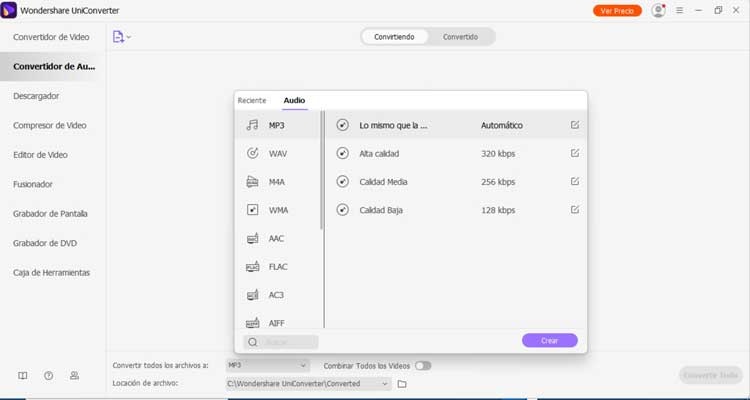Screen dimensions: 750x400
Task: Edit the 'Lo mismo que la' preset
Action: (x=575, y=125)
